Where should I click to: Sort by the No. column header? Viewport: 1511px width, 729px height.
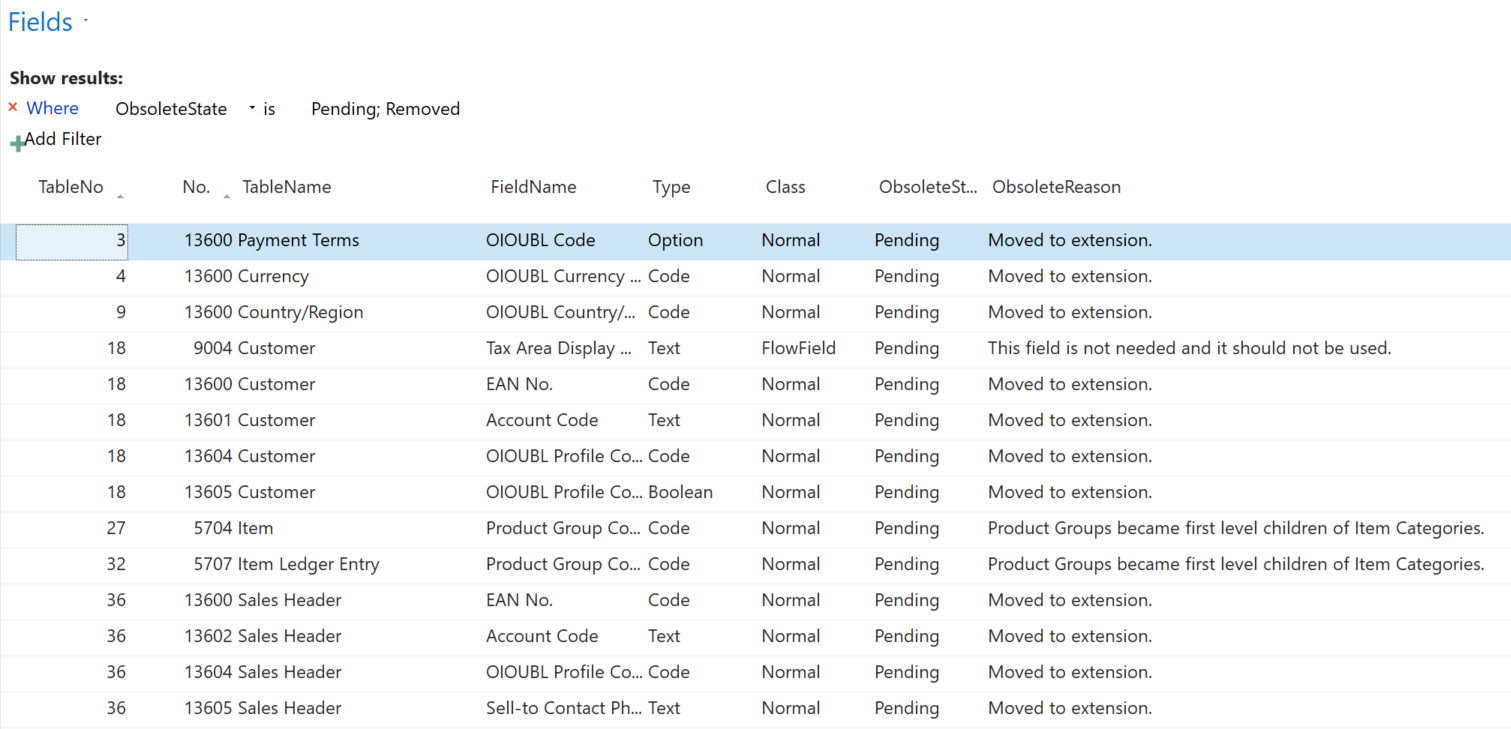click(196, 187)
